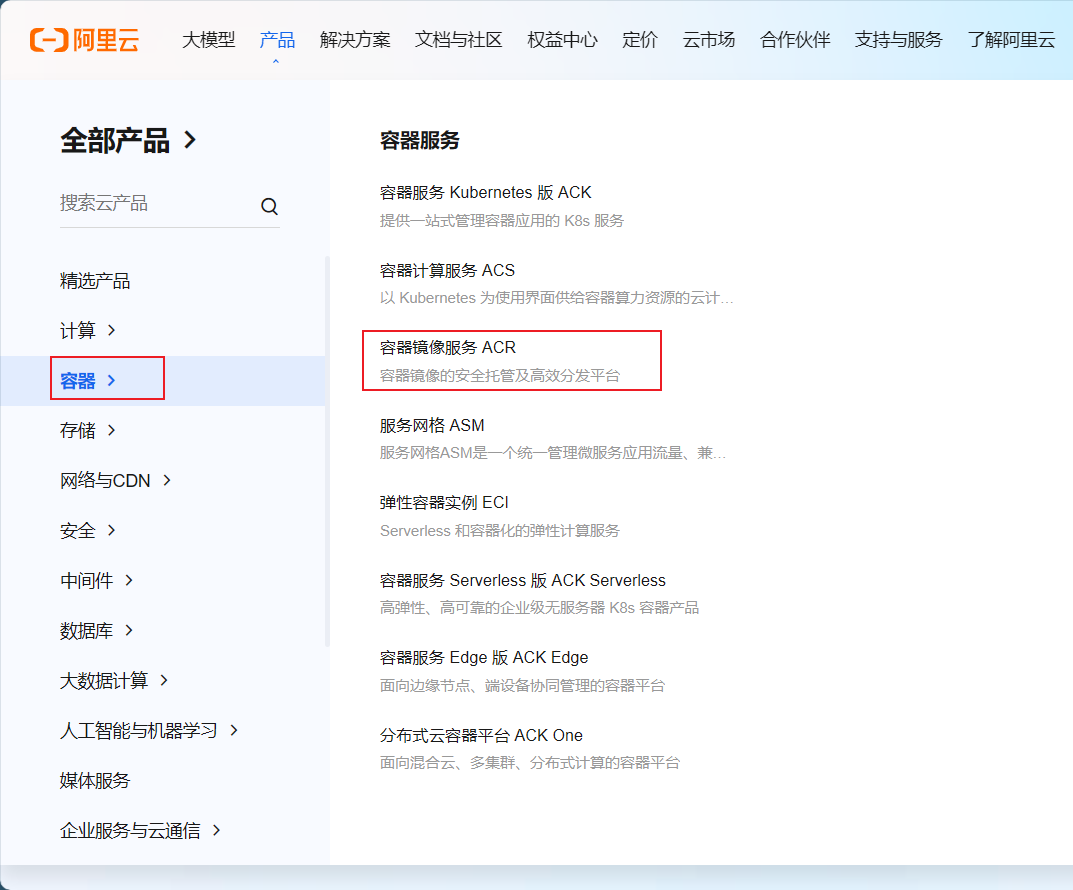Click description Serverless 和容器化的弹性计算服务
1073x890 pixels.
500,531
